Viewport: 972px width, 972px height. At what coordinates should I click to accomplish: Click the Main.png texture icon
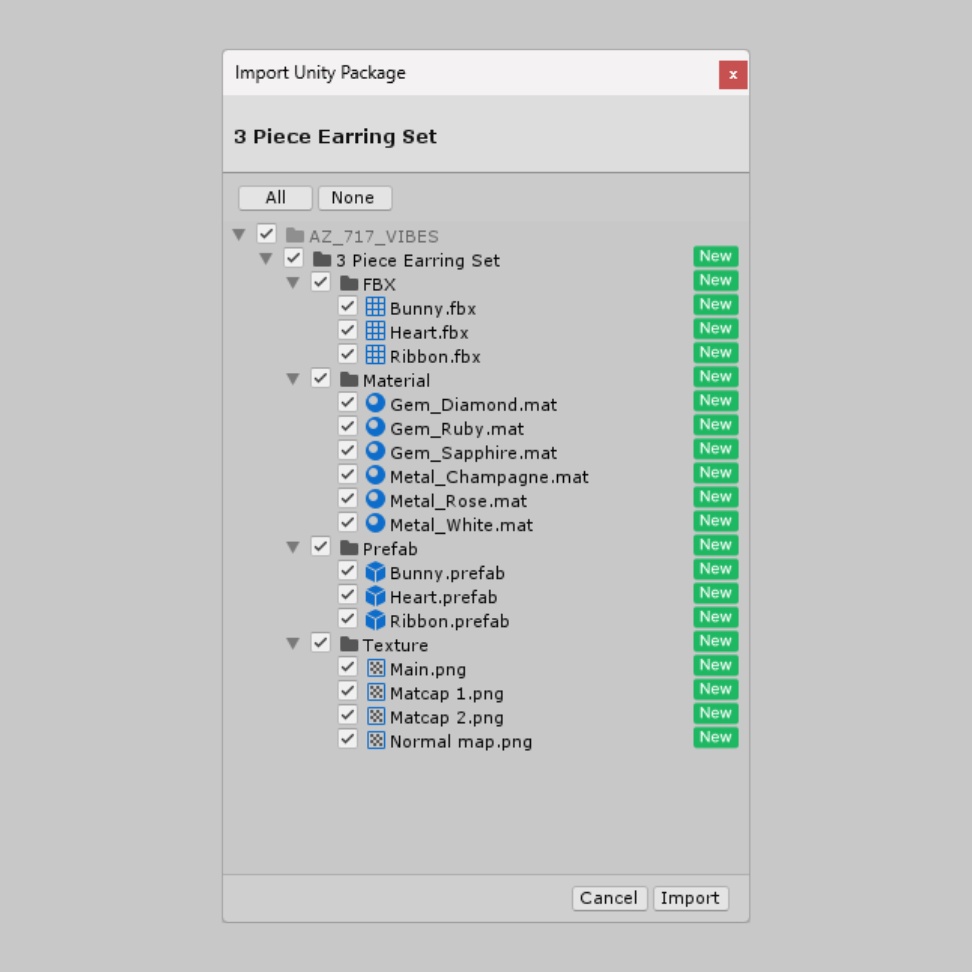tap(375, 668)
